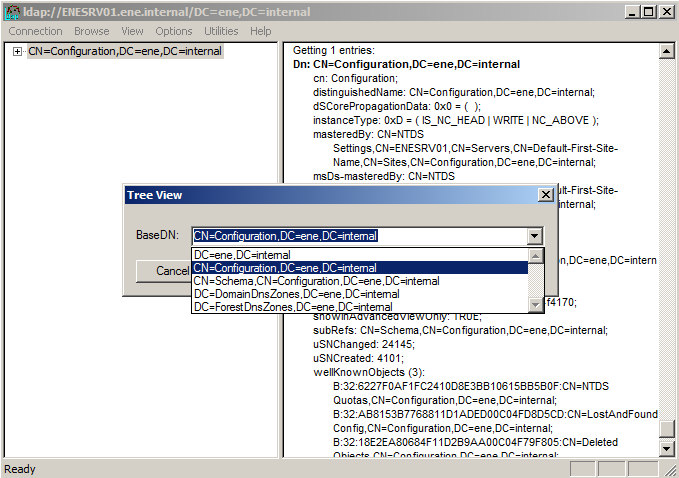This screenshot has height=478, width=679.
Task: Open the BaseDN dropdown arrow
Action: pyautogui.click(x=535, y=236)
